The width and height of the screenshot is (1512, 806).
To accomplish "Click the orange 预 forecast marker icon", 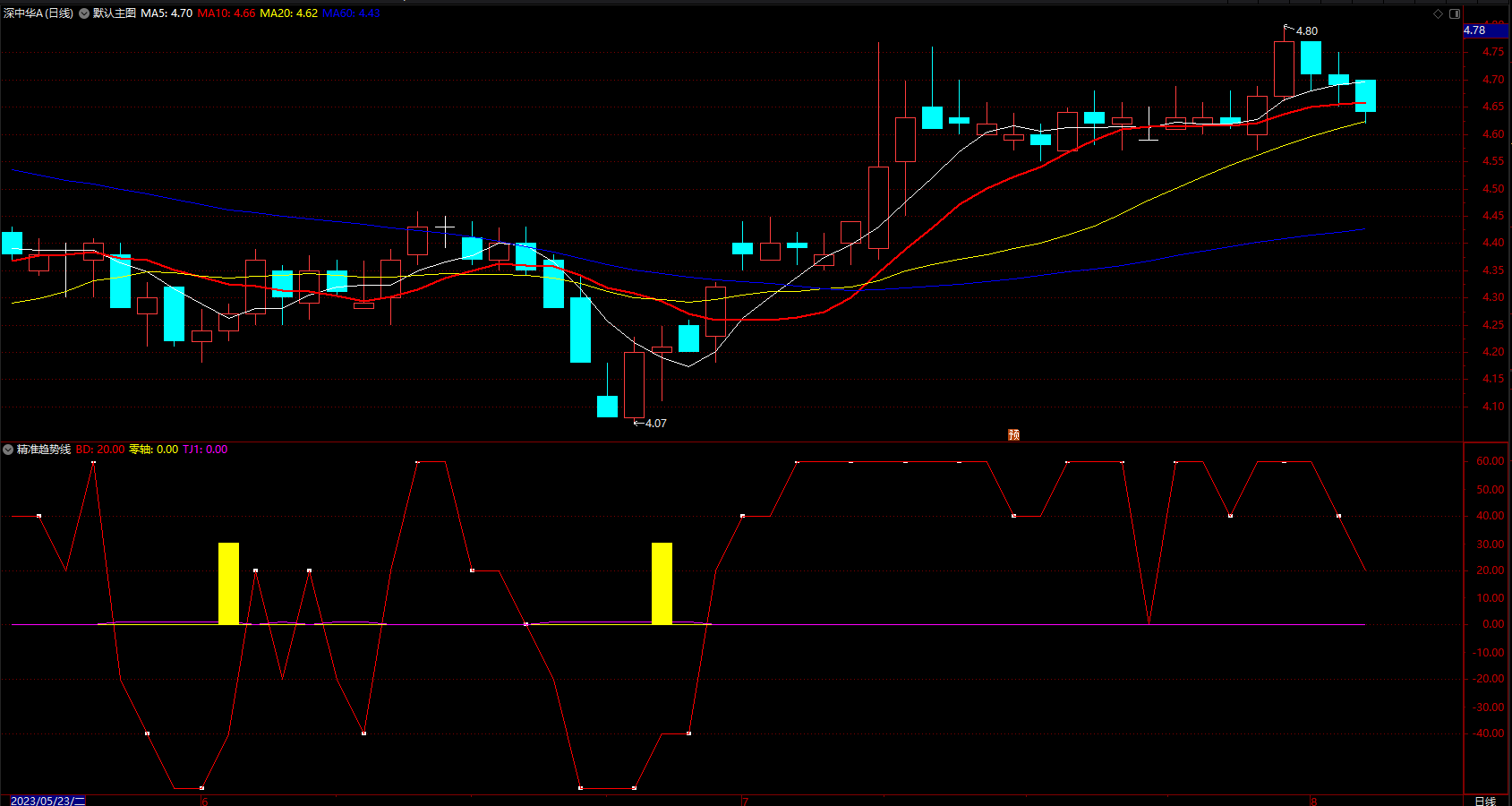I will pyautogui.click(x=1013, y=434).
